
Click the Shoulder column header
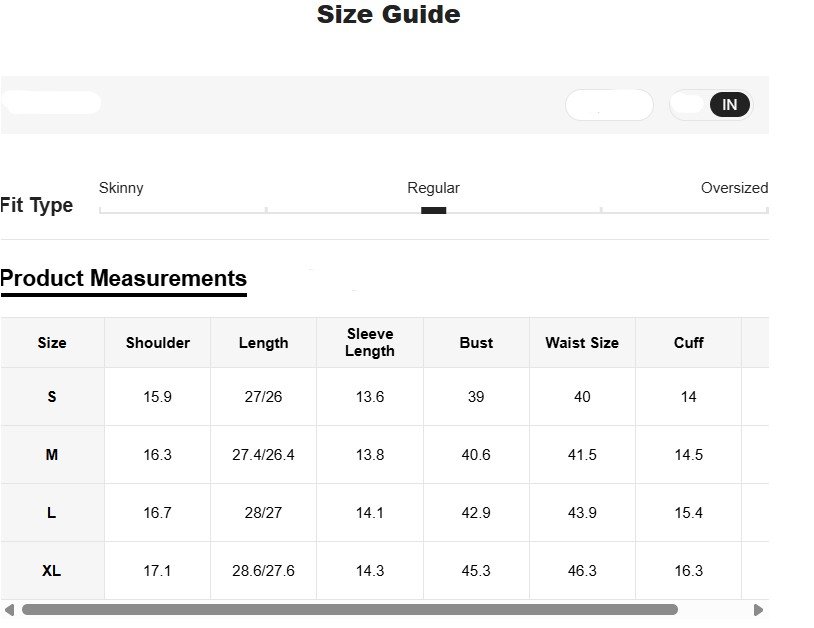(158, 343)
